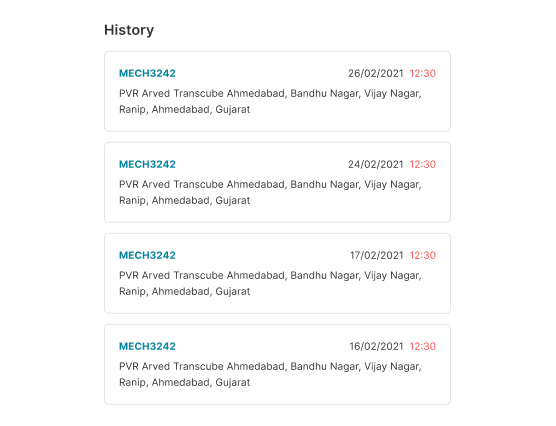556x426 pixels.
Task: Click the red 12:30 time on 16/02/2021 card
Action: [x=423, y=346]
